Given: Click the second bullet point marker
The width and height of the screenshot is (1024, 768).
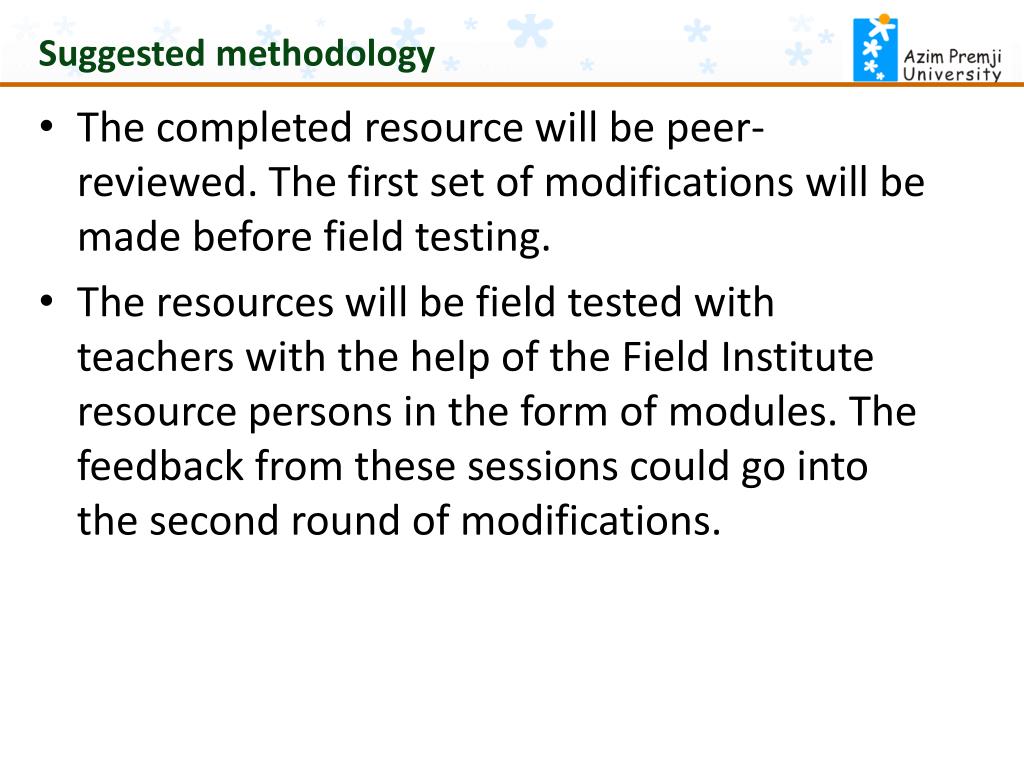Looking at the screenshot, I should (x=46, y=301).
